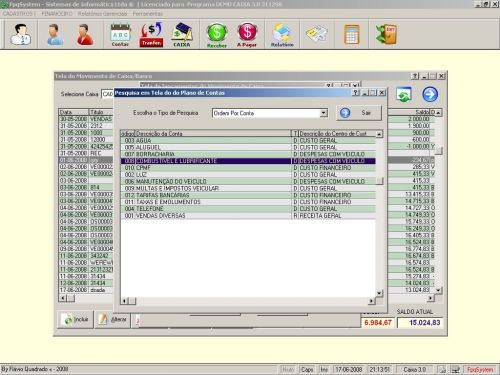
Task: Select the 012 TARIFAS BANCÁRIAS row
Action: pyautogui.click(x=248, y=195)
